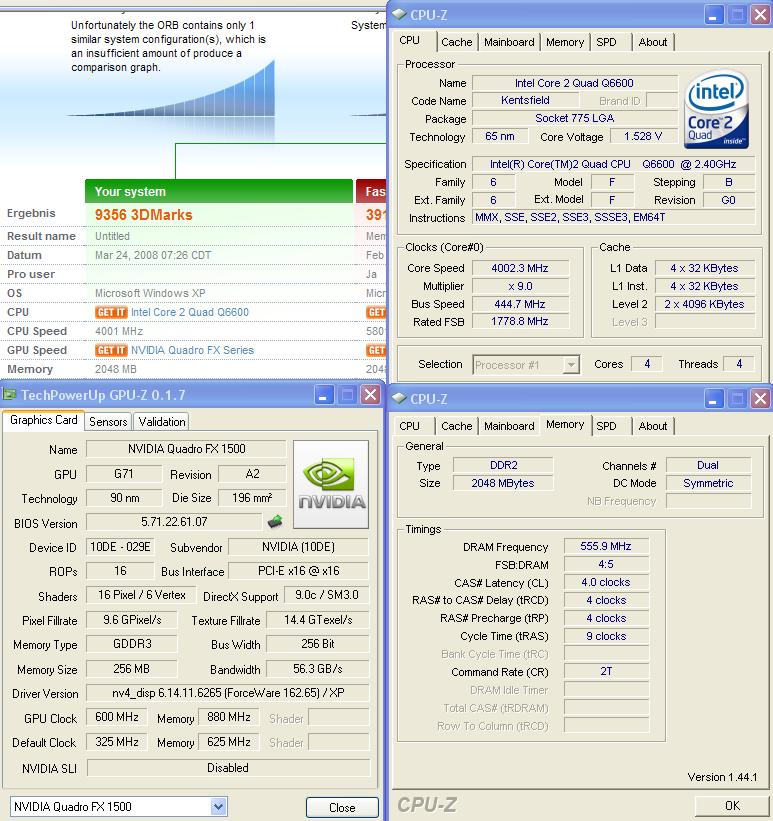Close the GPU-Z window with X

coord(370,395)
